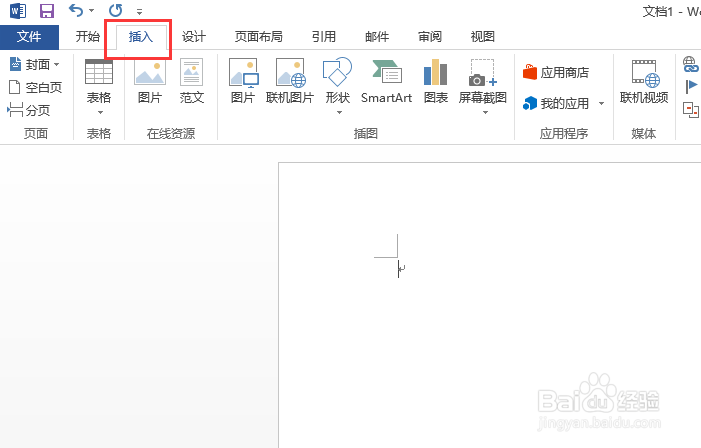Open 范文 sample documents
This screenshot has width=701, height=448.
(x=192, y=81)
